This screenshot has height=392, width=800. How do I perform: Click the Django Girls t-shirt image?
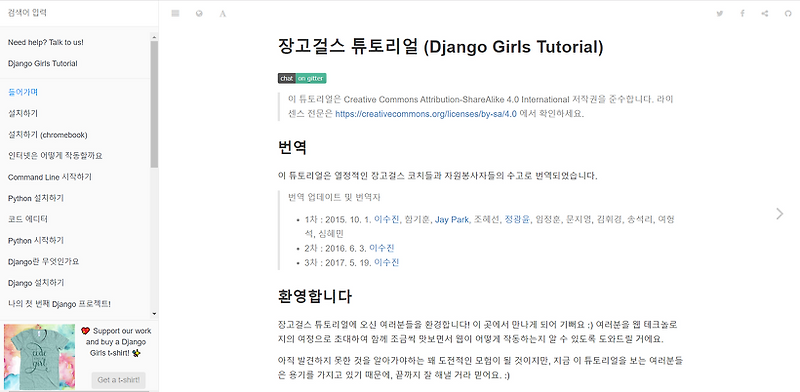[x=39, y=357]
